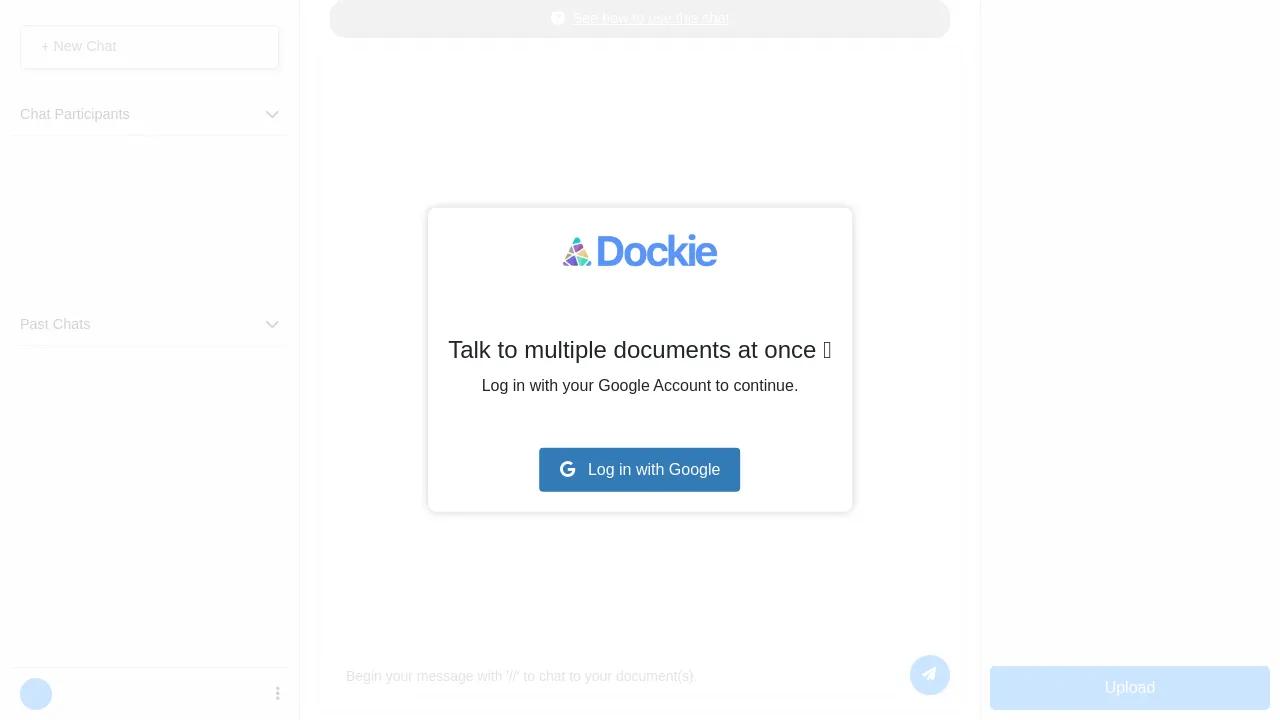Click the round user avatar in sidebar
The width and height of the screenshot is (1280, 720).
[x=36, y=694]
